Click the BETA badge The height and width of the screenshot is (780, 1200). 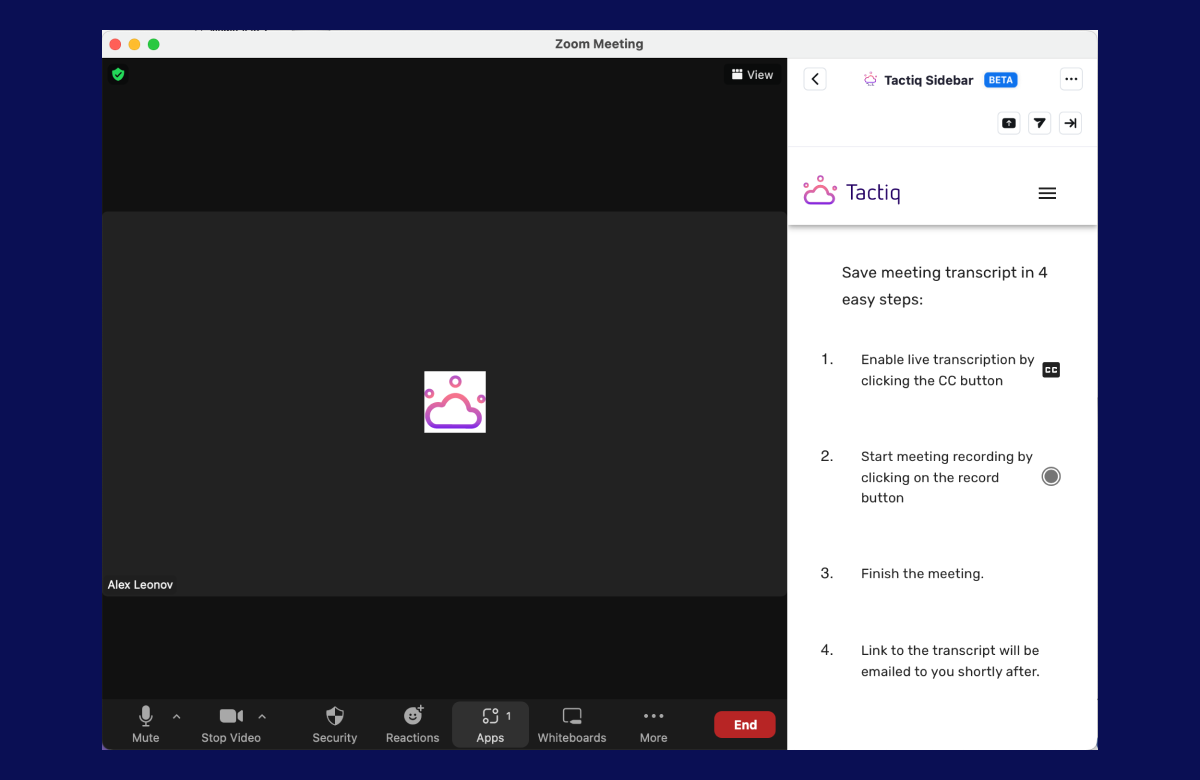(1001, 80)
